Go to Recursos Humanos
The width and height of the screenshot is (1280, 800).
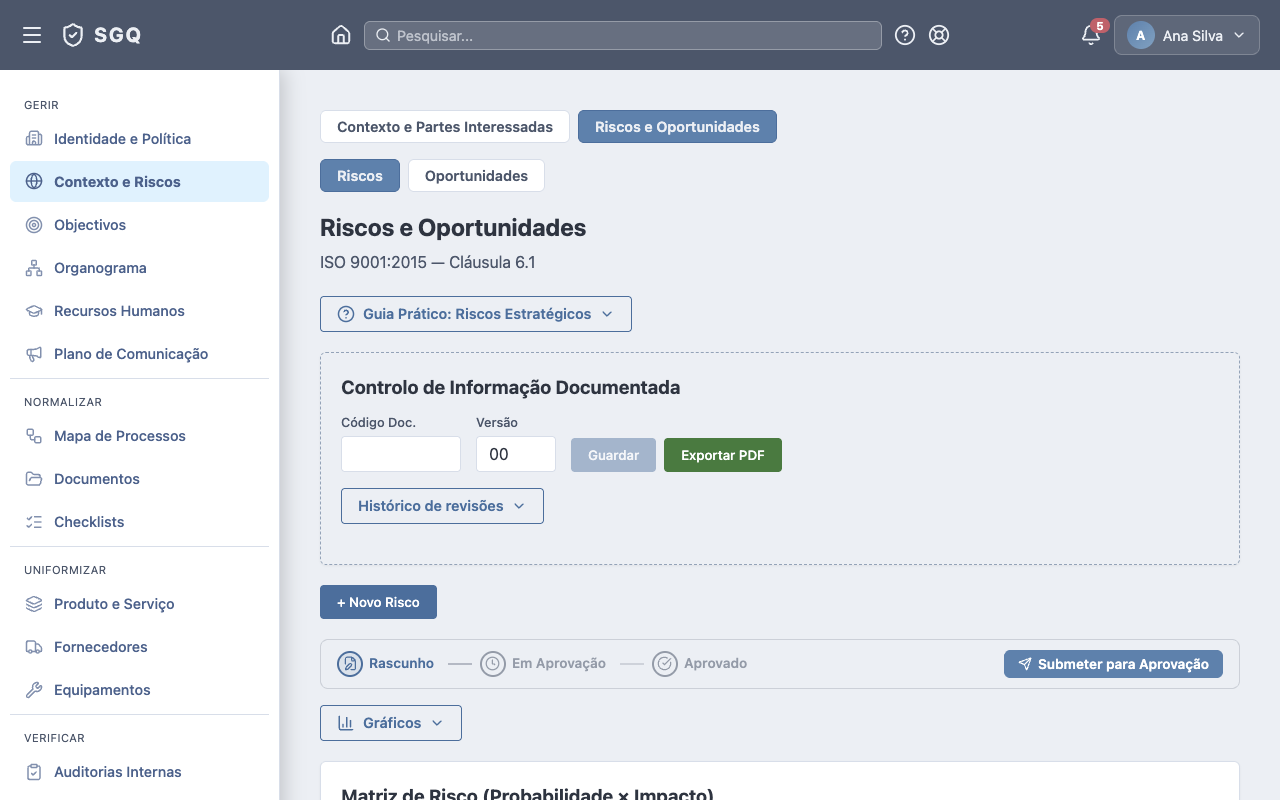[139, 311]
